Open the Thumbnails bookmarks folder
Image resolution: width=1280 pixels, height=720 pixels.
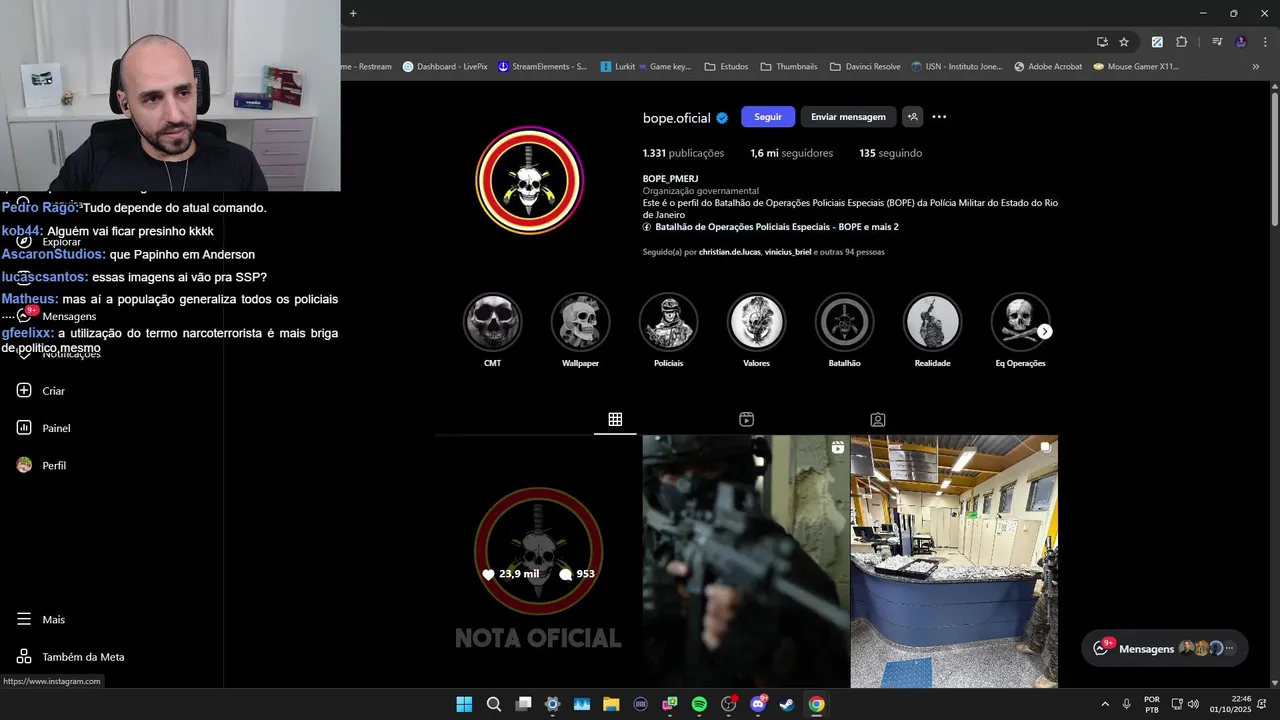(789, 67)
